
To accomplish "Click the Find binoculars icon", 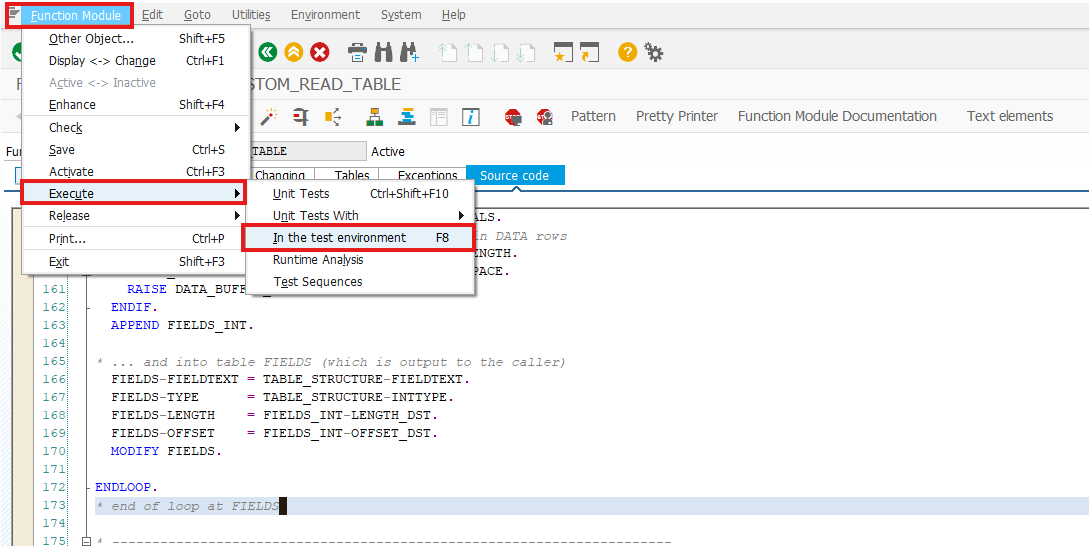I will tap(383, 52).
